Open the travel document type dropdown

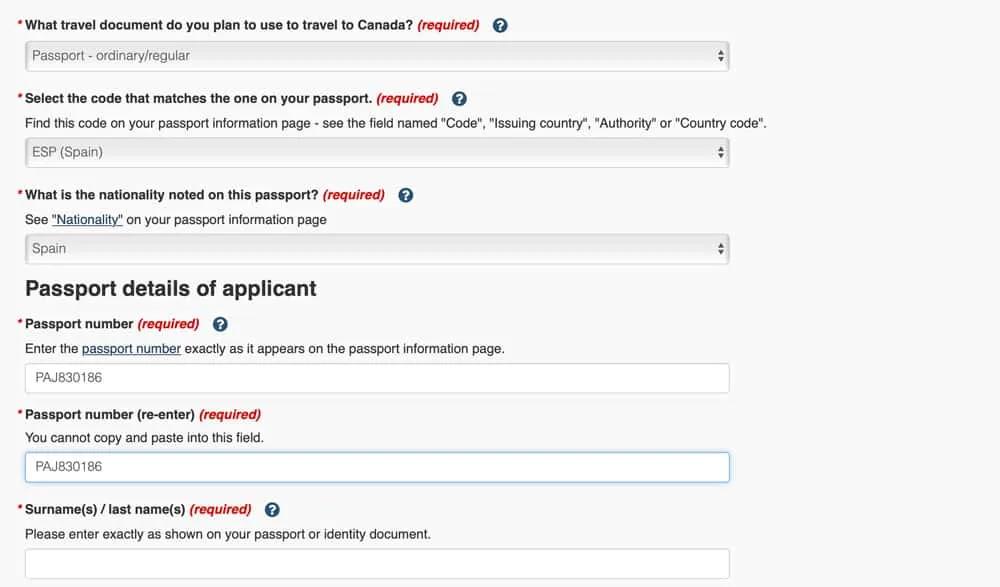[x=377, y=56]
